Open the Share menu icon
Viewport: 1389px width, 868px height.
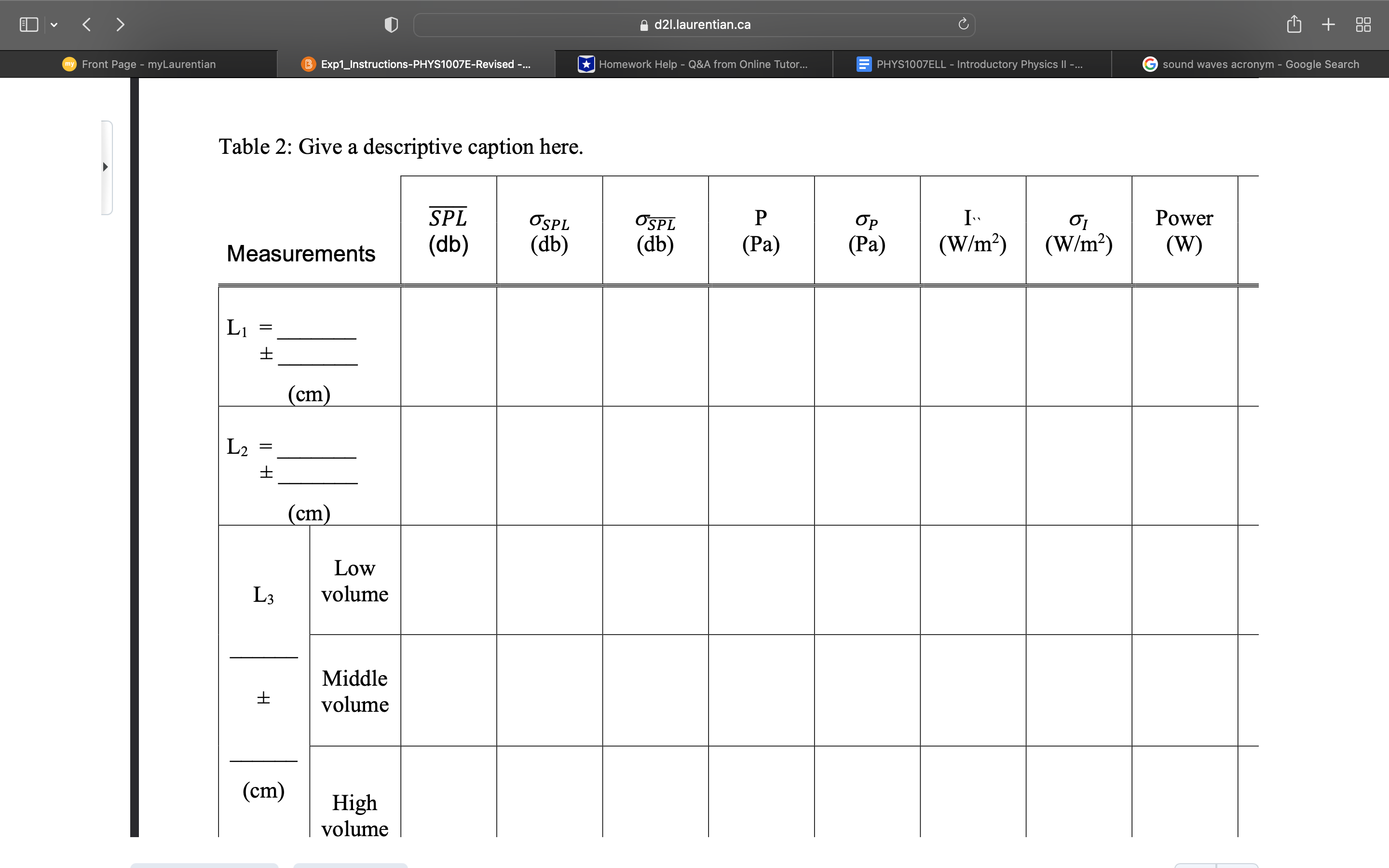pos(1294,24)
